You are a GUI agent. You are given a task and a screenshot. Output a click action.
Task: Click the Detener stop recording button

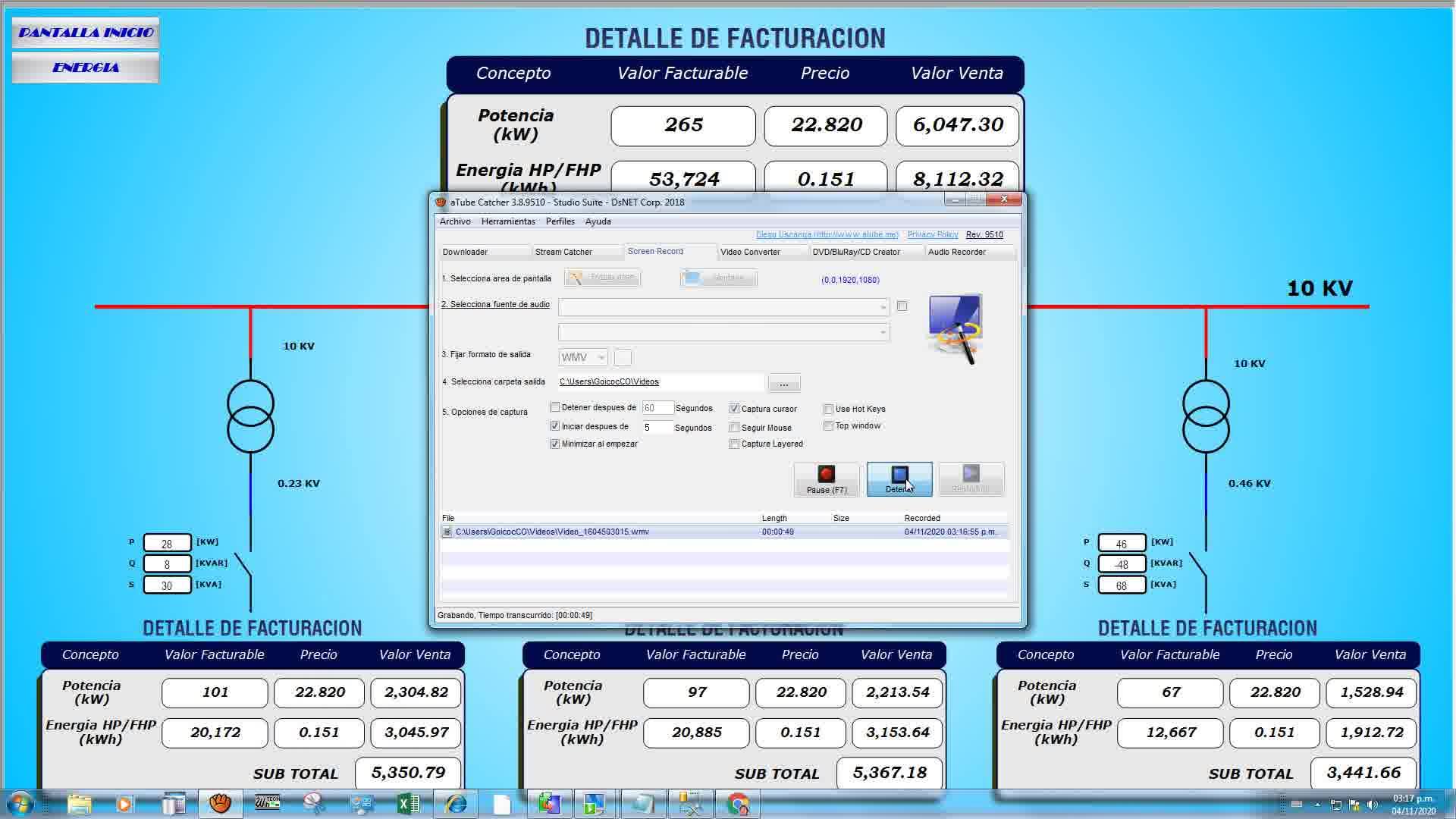899,479
